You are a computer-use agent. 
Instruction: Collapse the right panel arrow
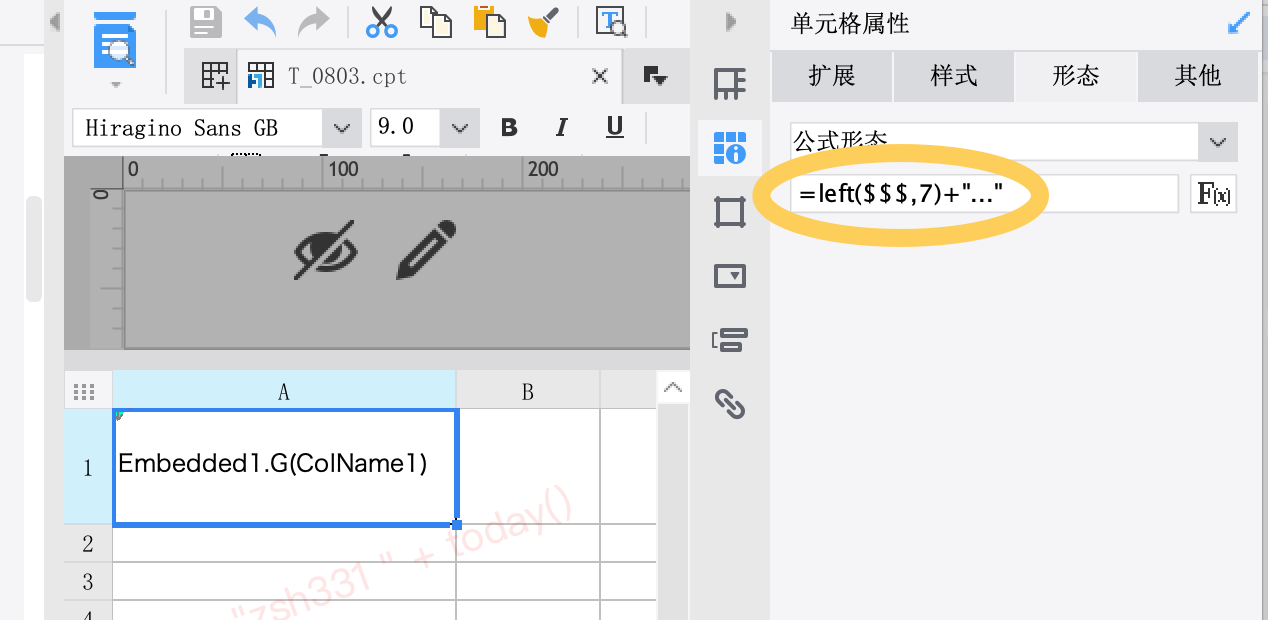[731, 21]
